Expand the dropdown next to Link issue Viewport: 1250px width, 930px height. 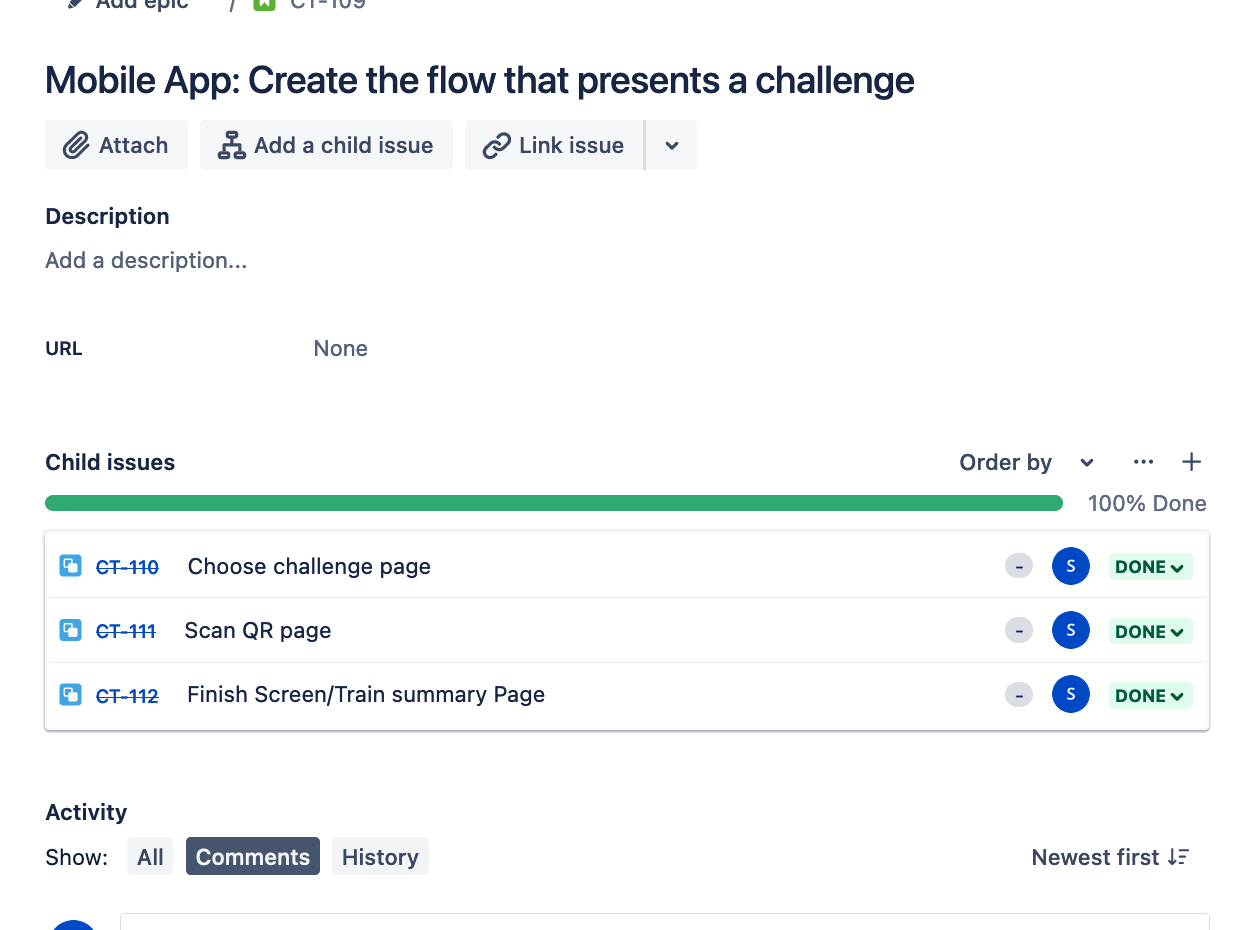[672, 145]
